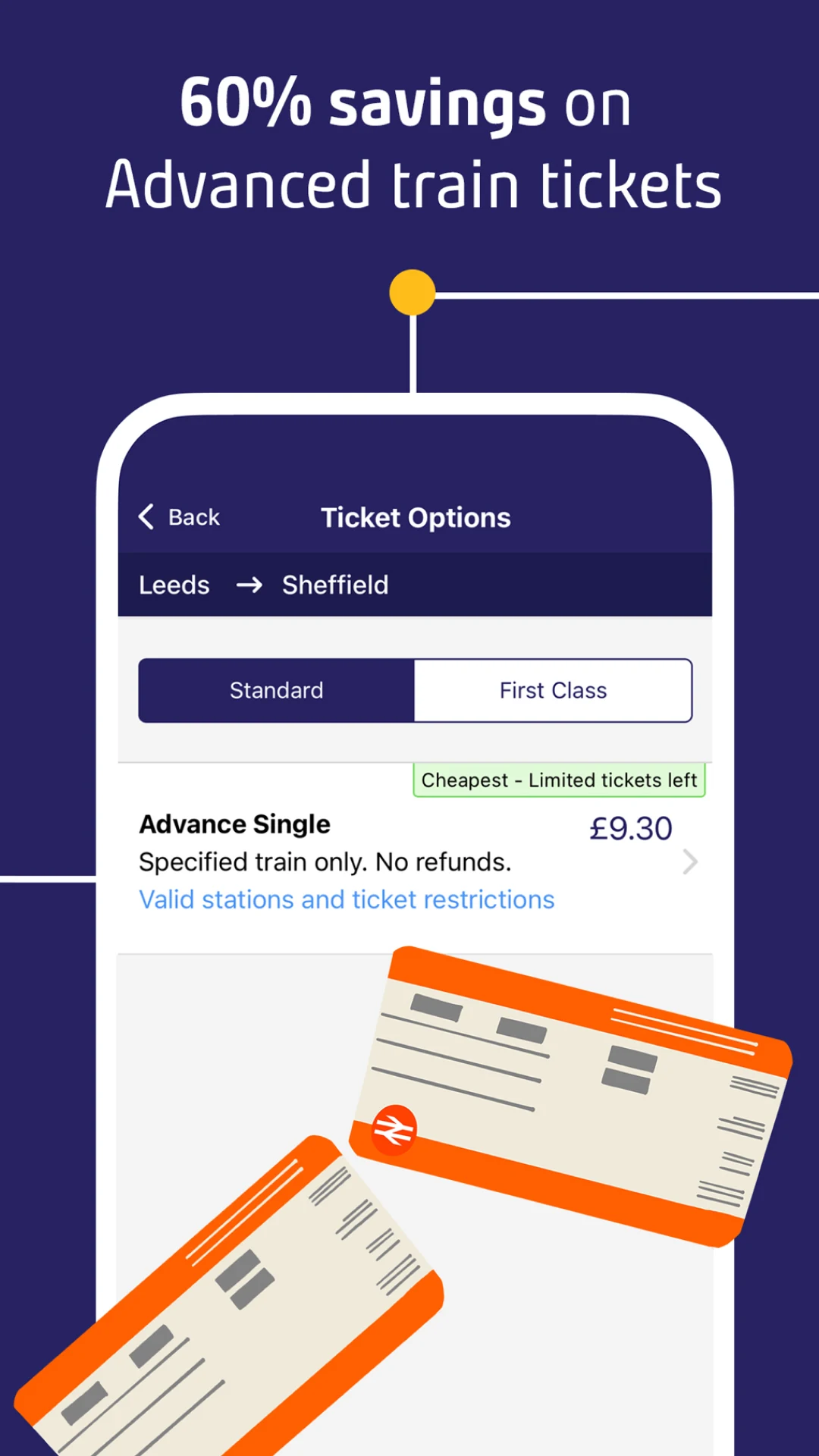Toggle the Standard/First Class segmented control
Screen dimensions: 819x1456
point(414,690)
